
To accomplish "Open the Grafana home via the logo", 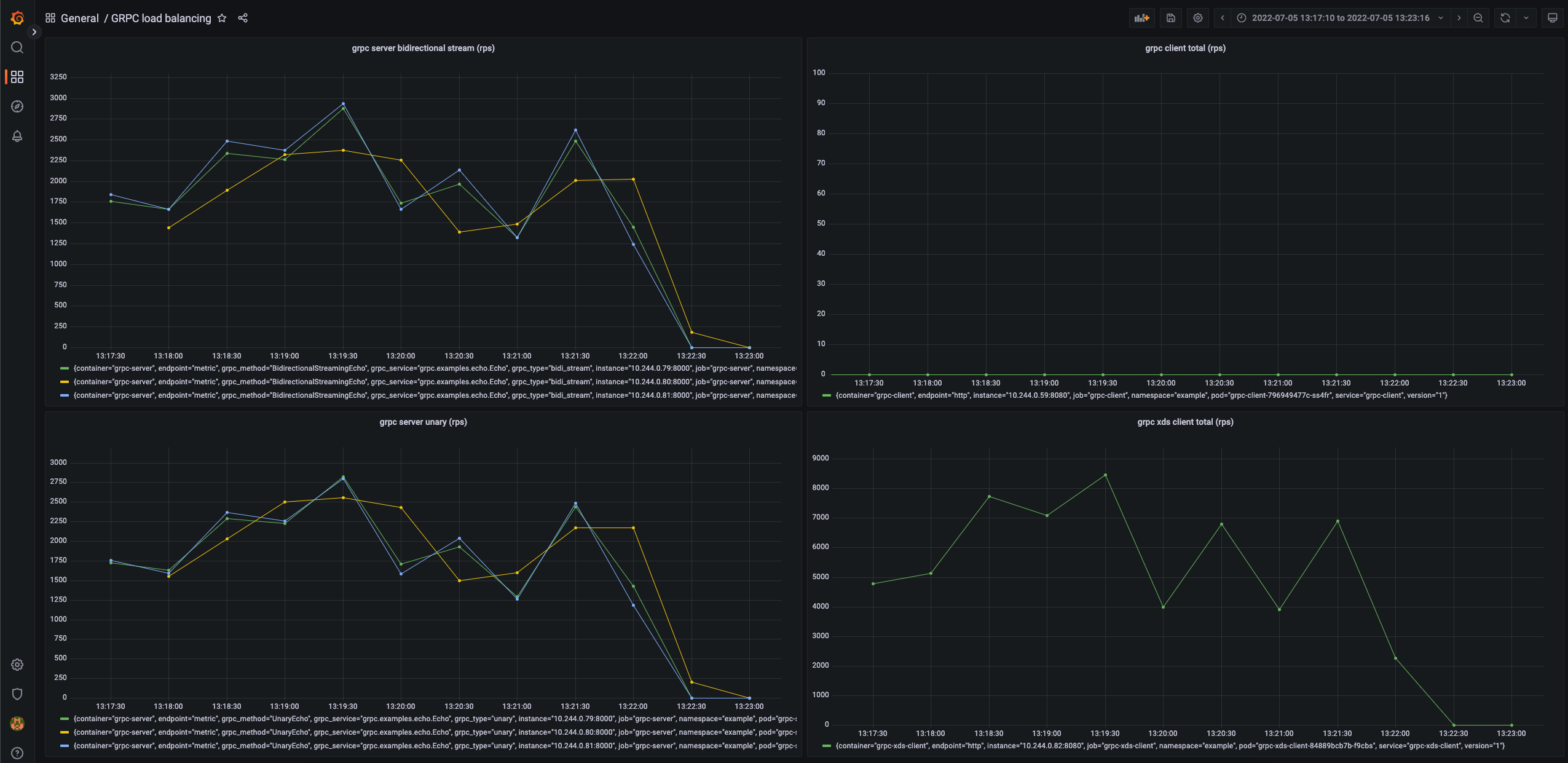I will [x=17, y=17].
